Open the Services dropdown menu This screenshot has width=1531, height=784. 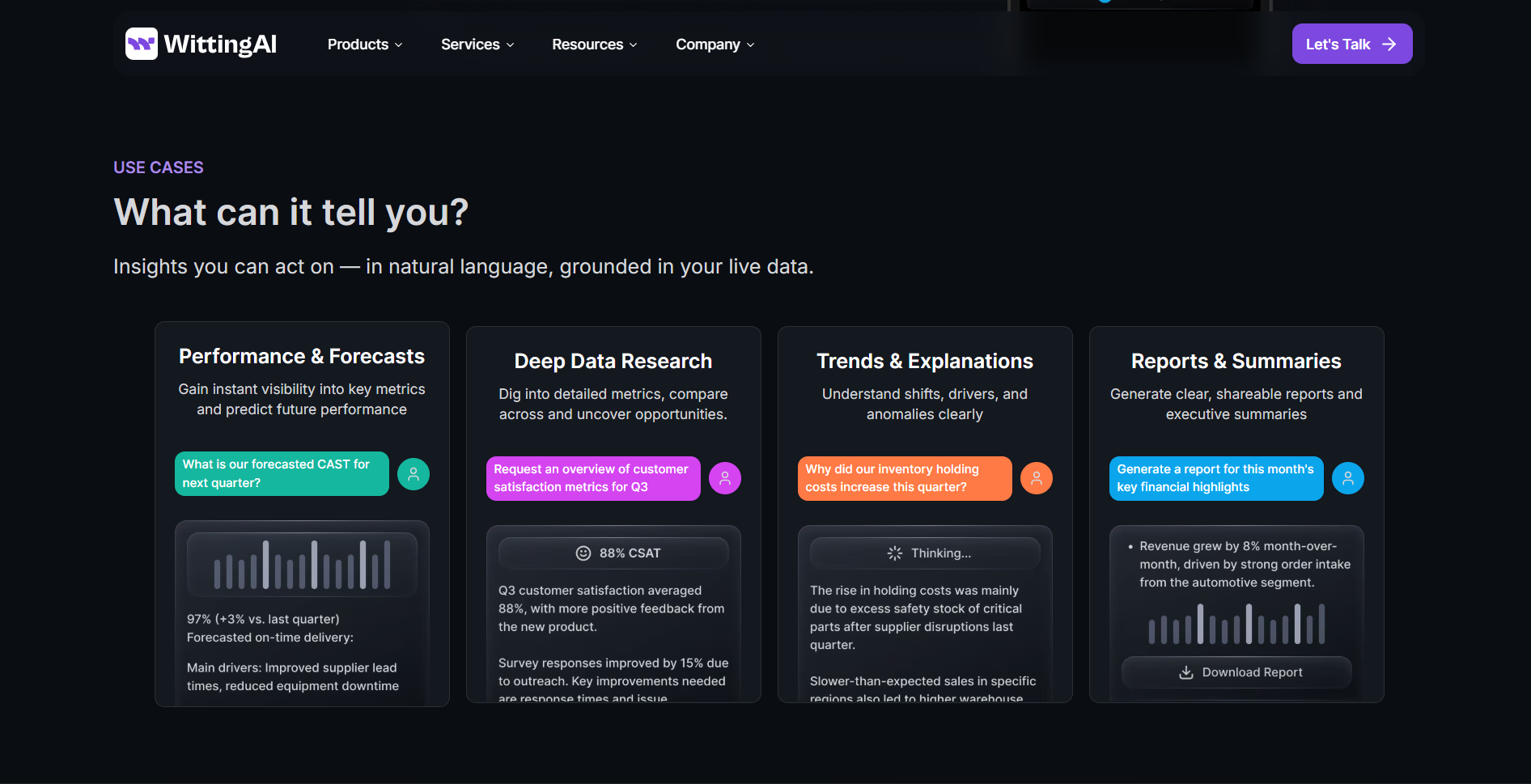[x=477, y=44]
